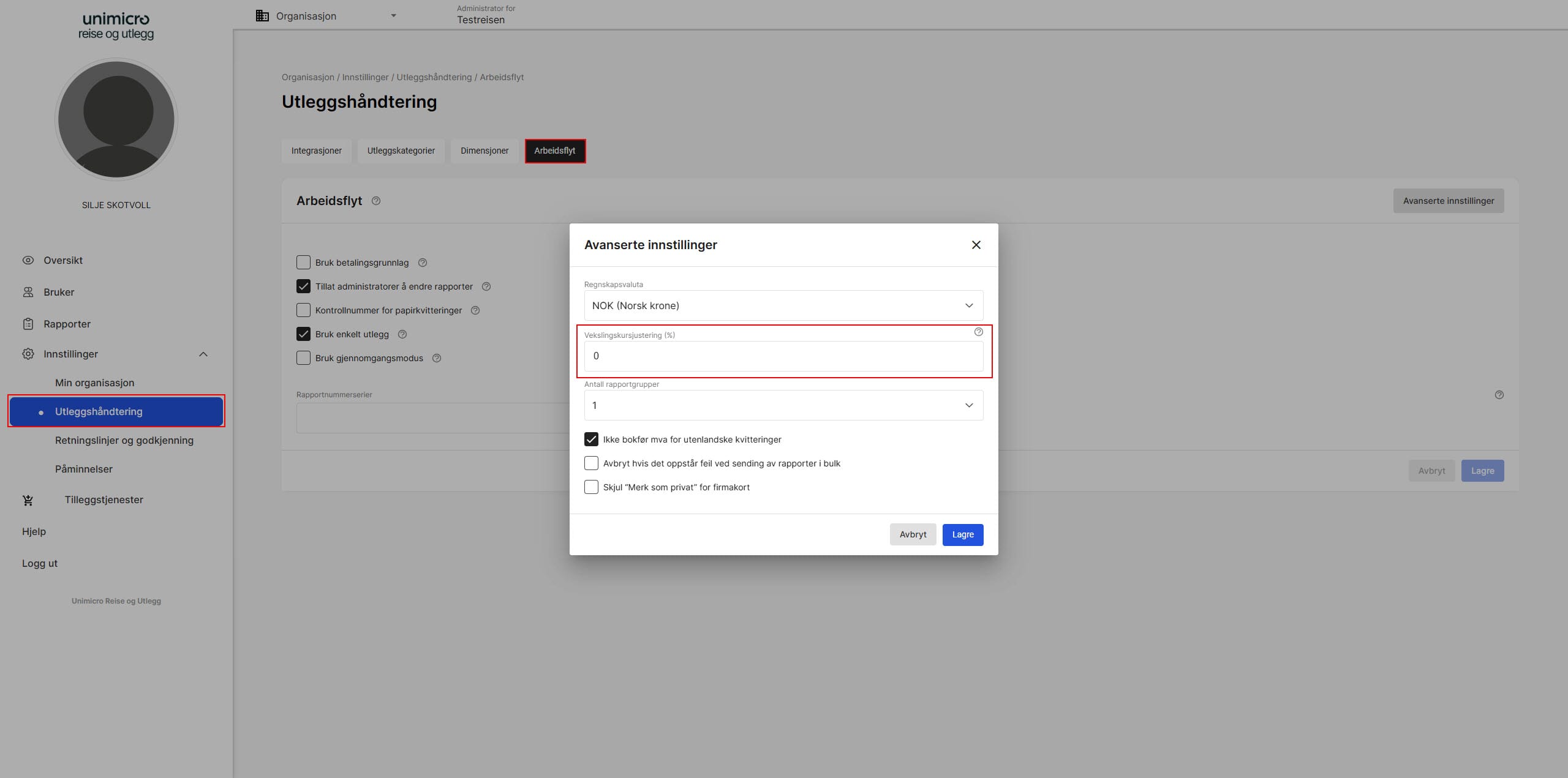Check Skjul Merk som privat for firmakort

(591, 487)
